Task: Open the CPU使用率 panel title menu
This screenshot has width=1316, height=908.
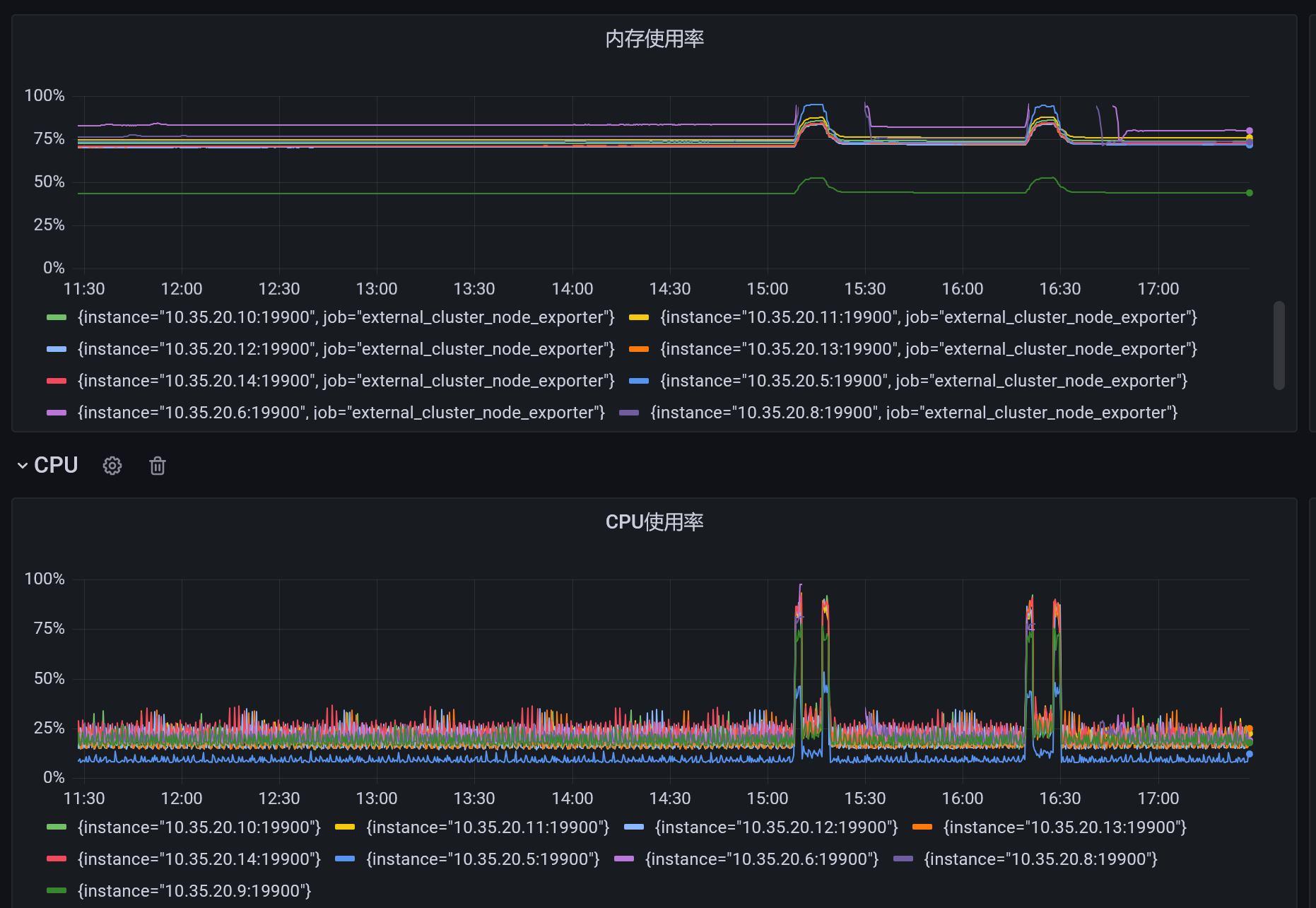Action: (654, 522)
